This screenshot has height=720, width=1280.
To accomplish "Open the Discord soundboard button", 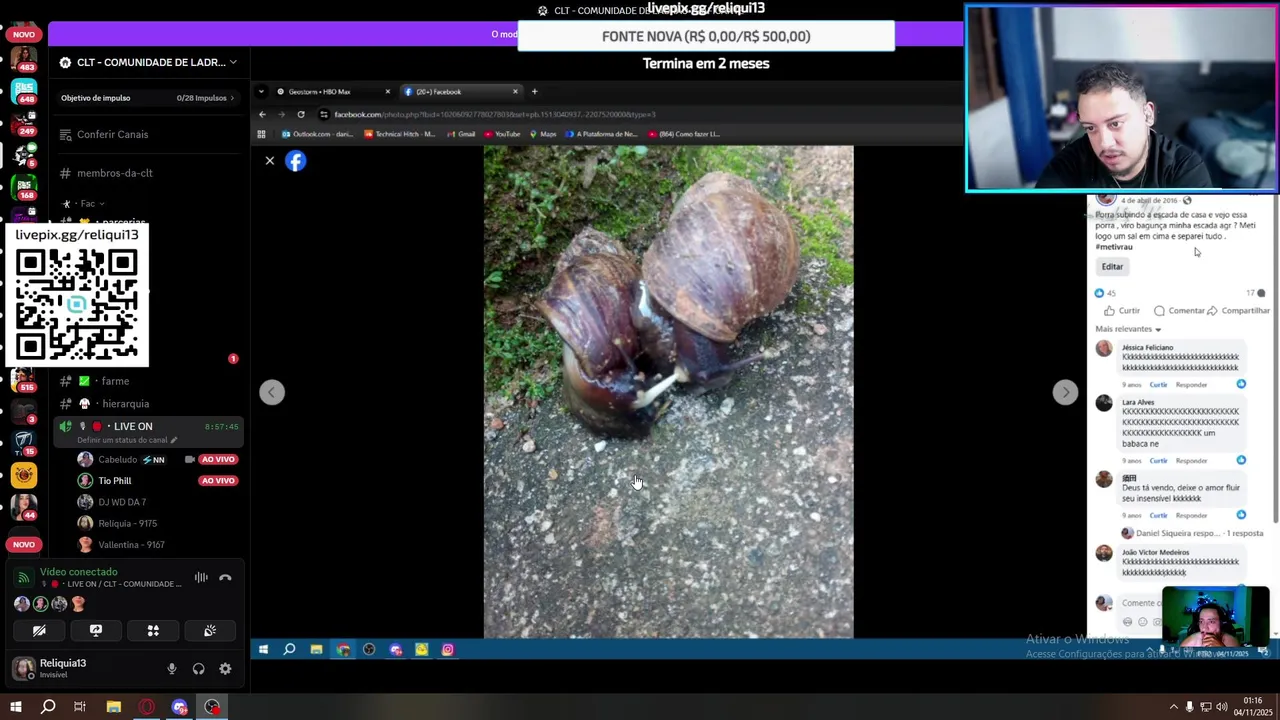I will tap(210, 631).
